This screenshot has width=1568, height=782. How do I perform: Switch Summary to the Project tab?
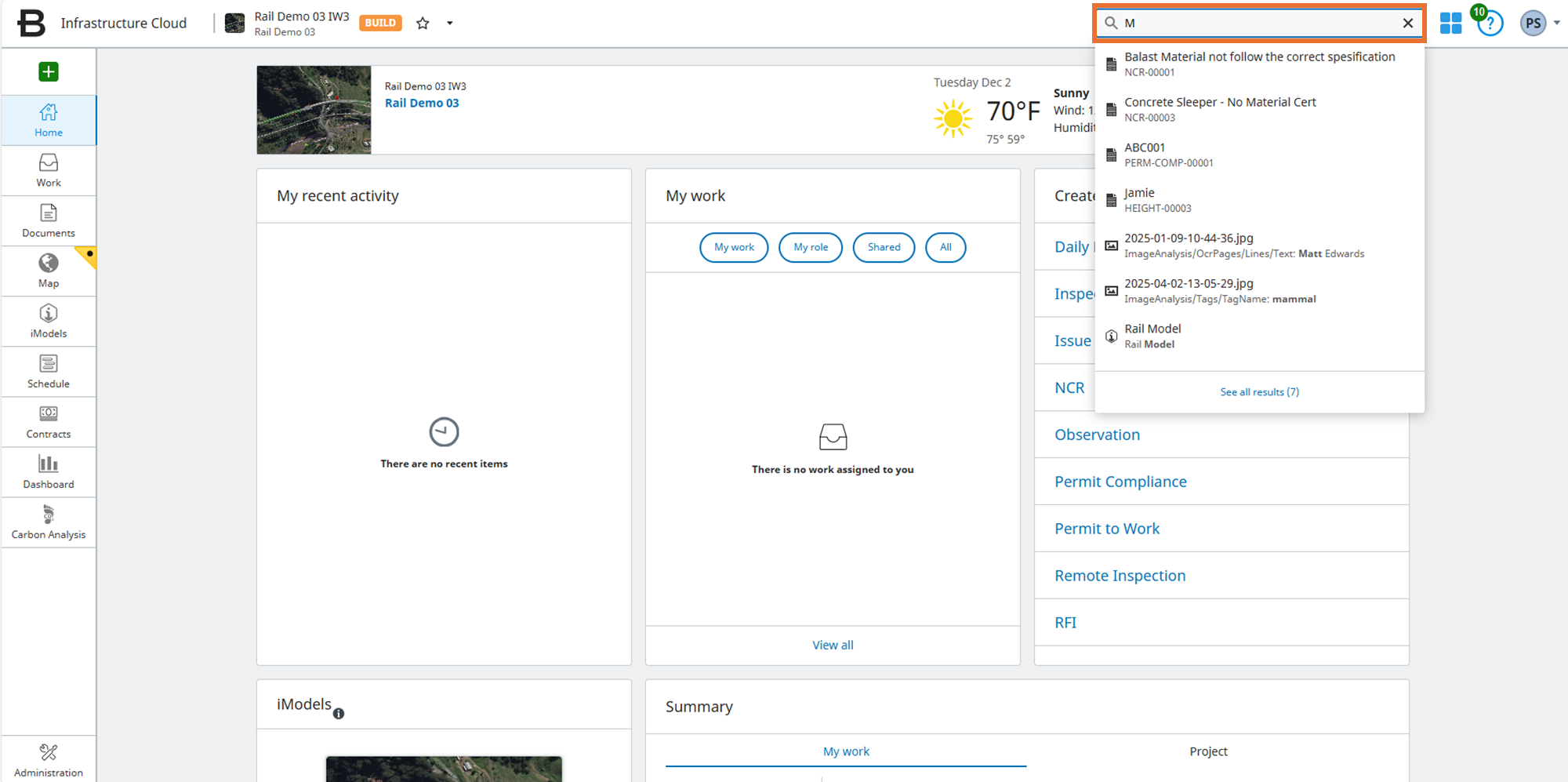(1208, 751)
